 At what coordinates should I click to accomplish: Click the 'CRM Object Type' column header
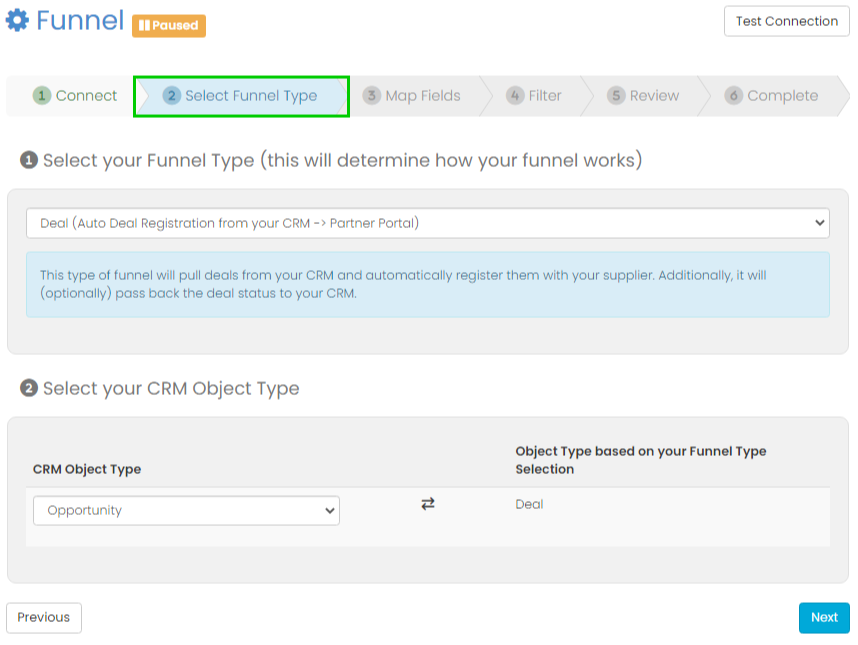[x=87, y=469]
